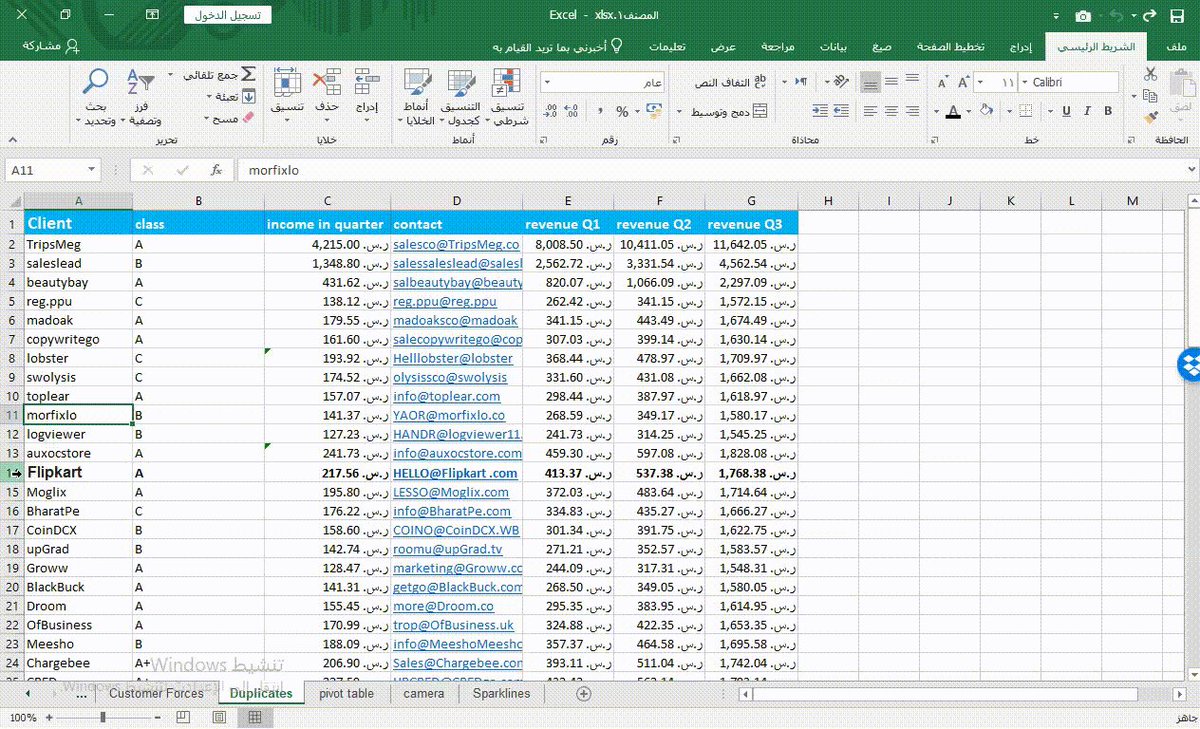Open Cell Styles (أنماط الخلايا)

(x=416, y=98)
